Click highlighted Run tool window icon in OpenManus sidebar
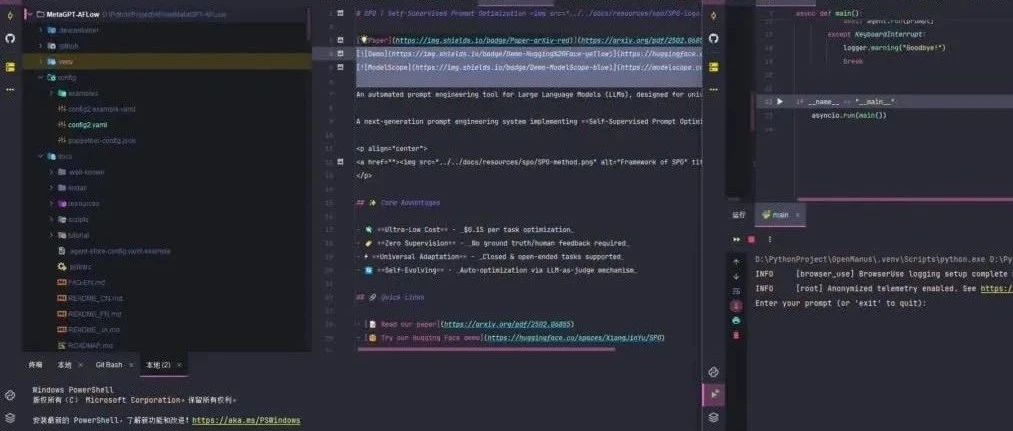This screenshot has height=431, width=1013. 713,394
